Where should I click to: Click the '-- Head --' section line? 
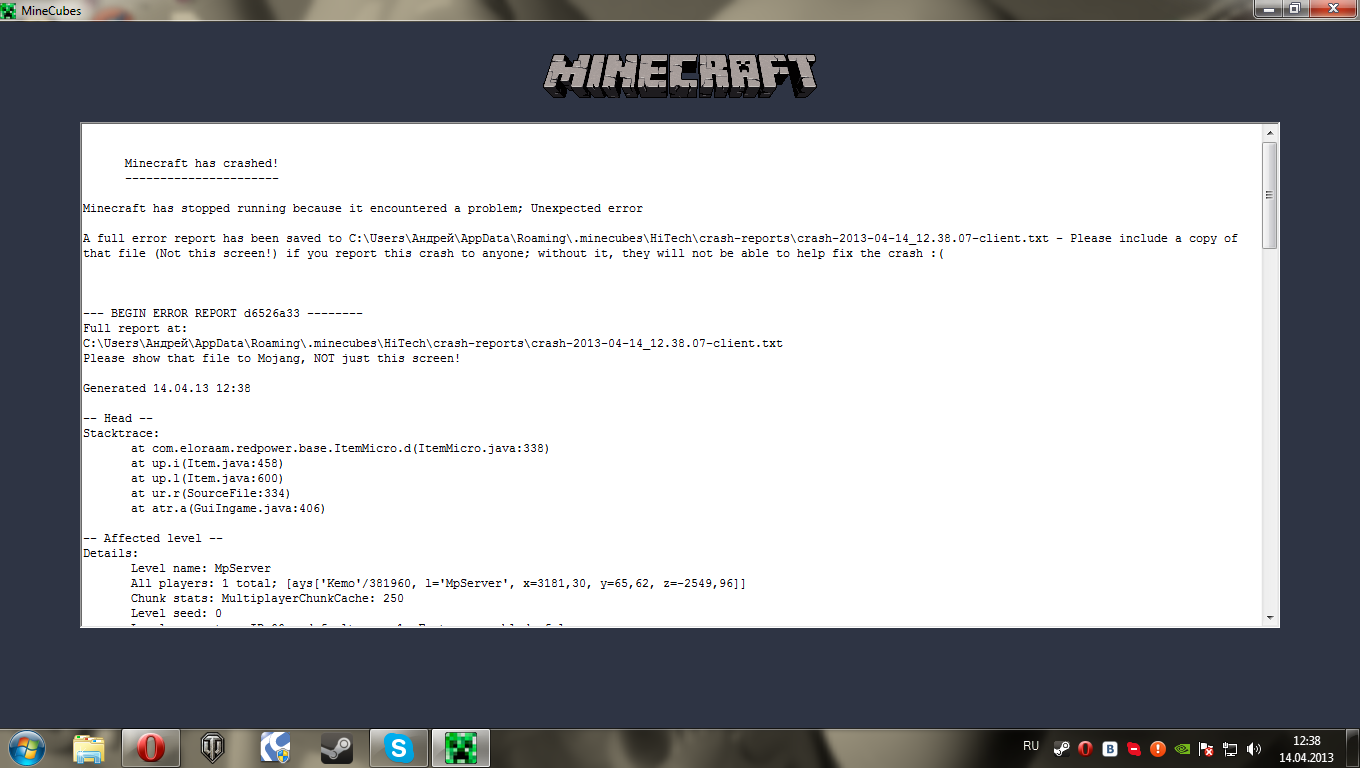tap(118, 418)
